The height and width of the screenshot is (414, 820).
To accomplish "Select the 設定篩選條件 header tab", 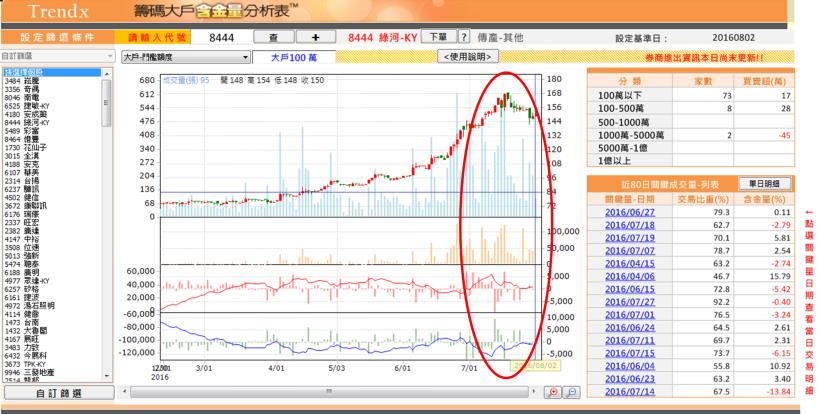I will [x=58, y=37].
